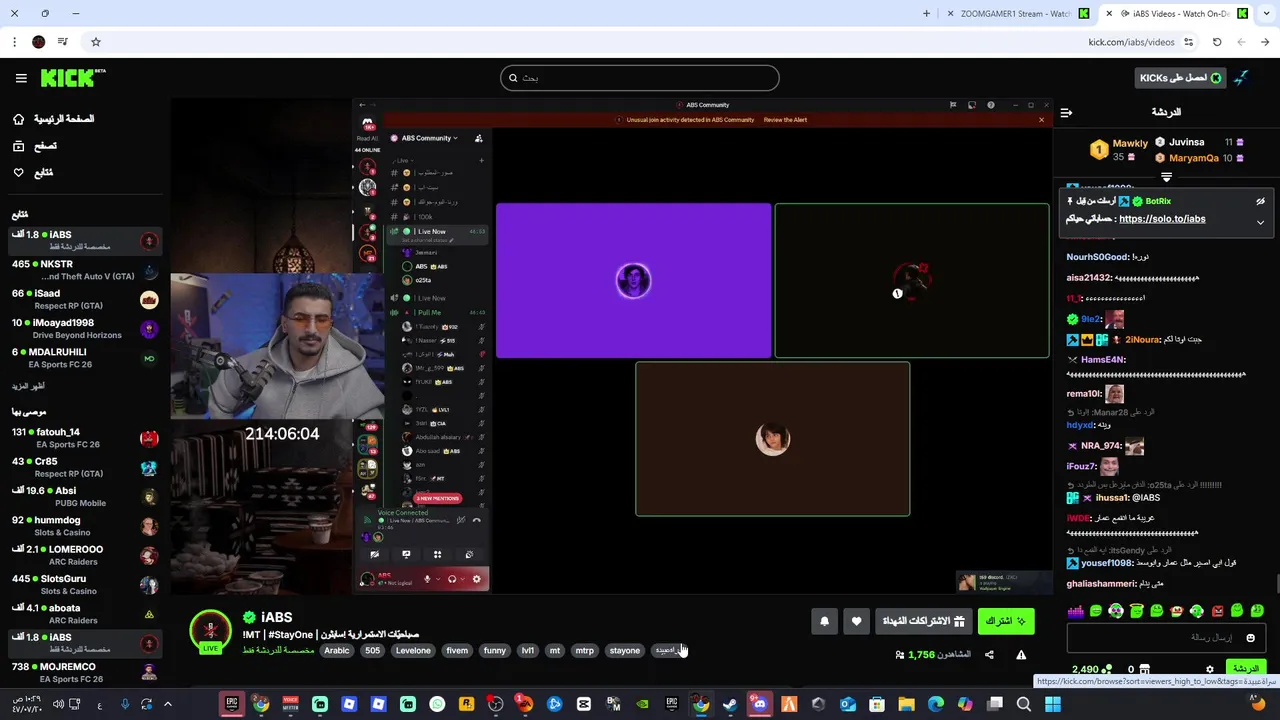1280x720 pixels.
Task: Select the funny tag
Action: (x=495, y=651)
